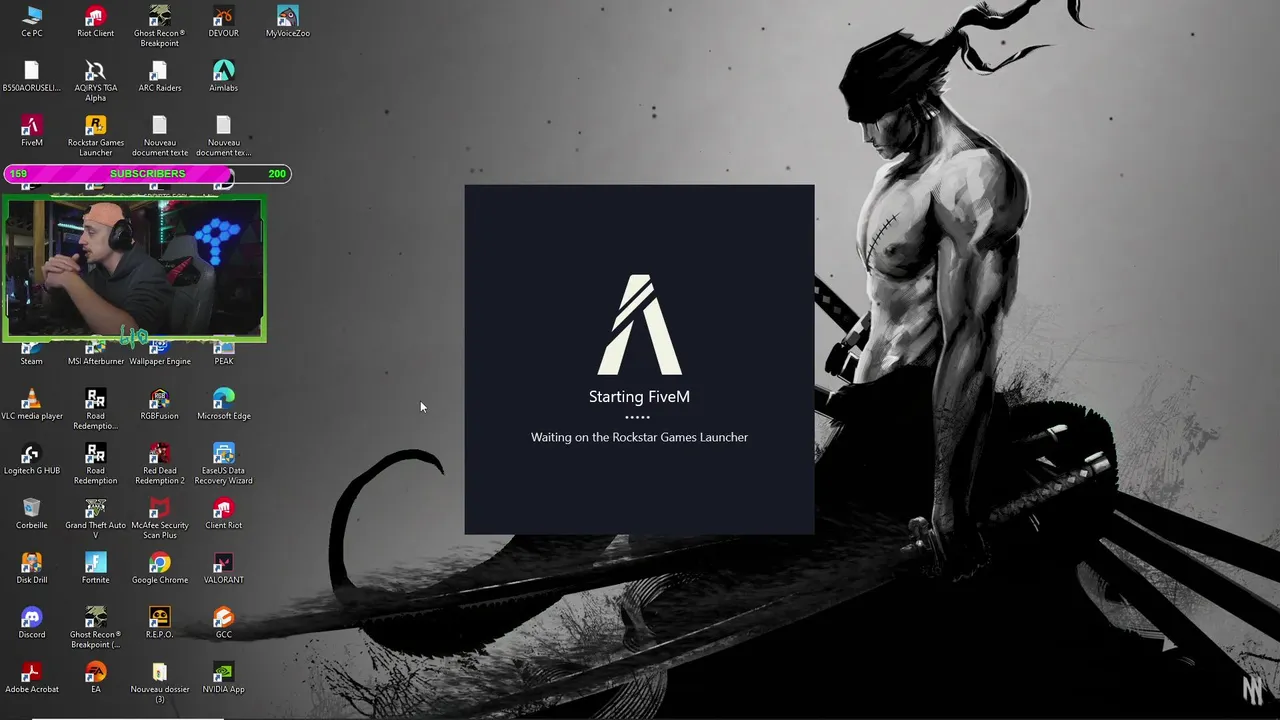Open McAfee Security Scan Plus shortcut
This screenshot has height=720, width=1280.
click(160, 518)
